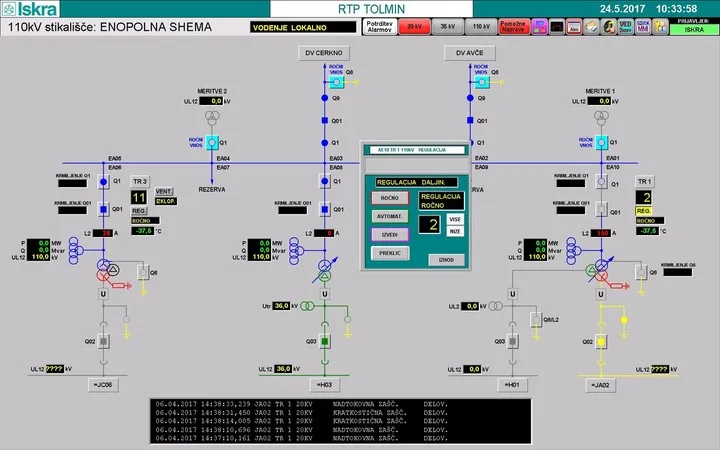This screenshot has width=720, height=450.
Task: Click Potrditev Alarmov button
Action: click(379, 27)
